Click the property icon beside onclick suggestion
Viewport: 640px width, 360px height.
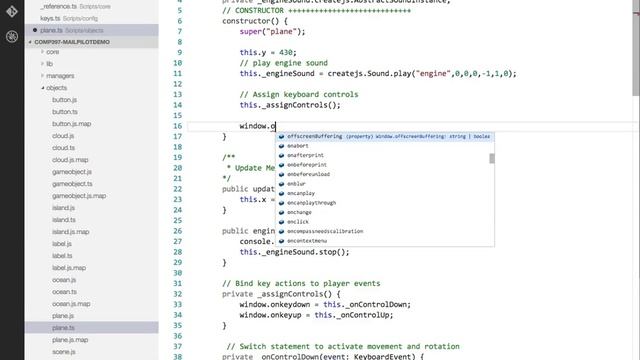point(281,222)
